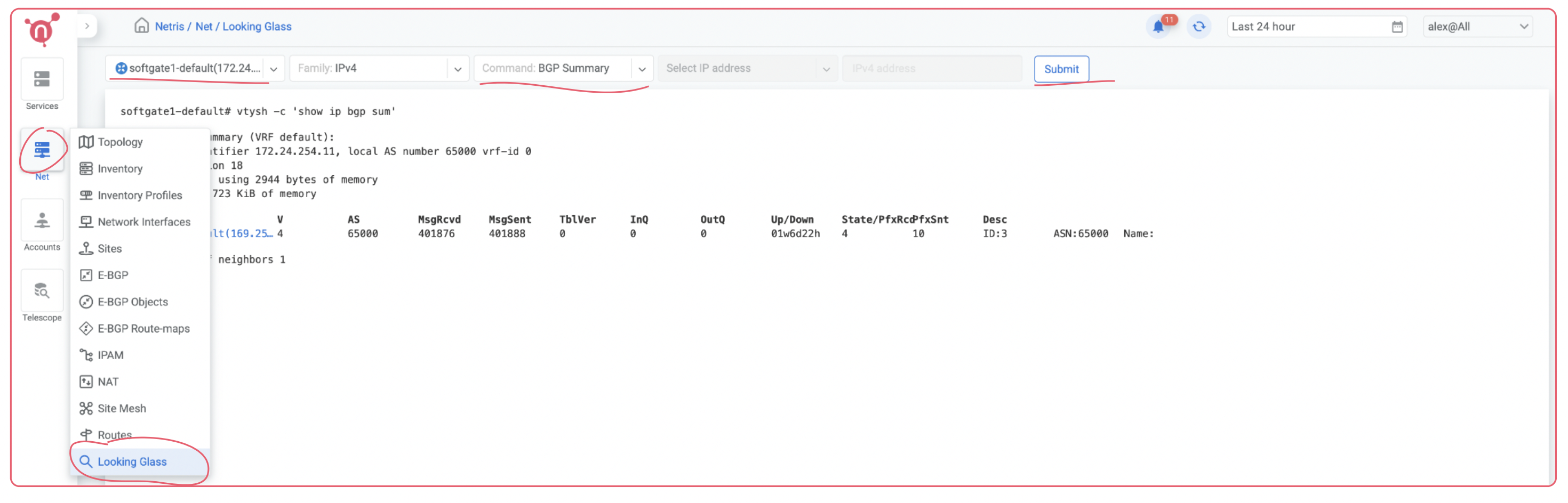Open the alex@All tenant selector
The height and width of the screenshot is (503, 1568).
(x=1478, y=26)
